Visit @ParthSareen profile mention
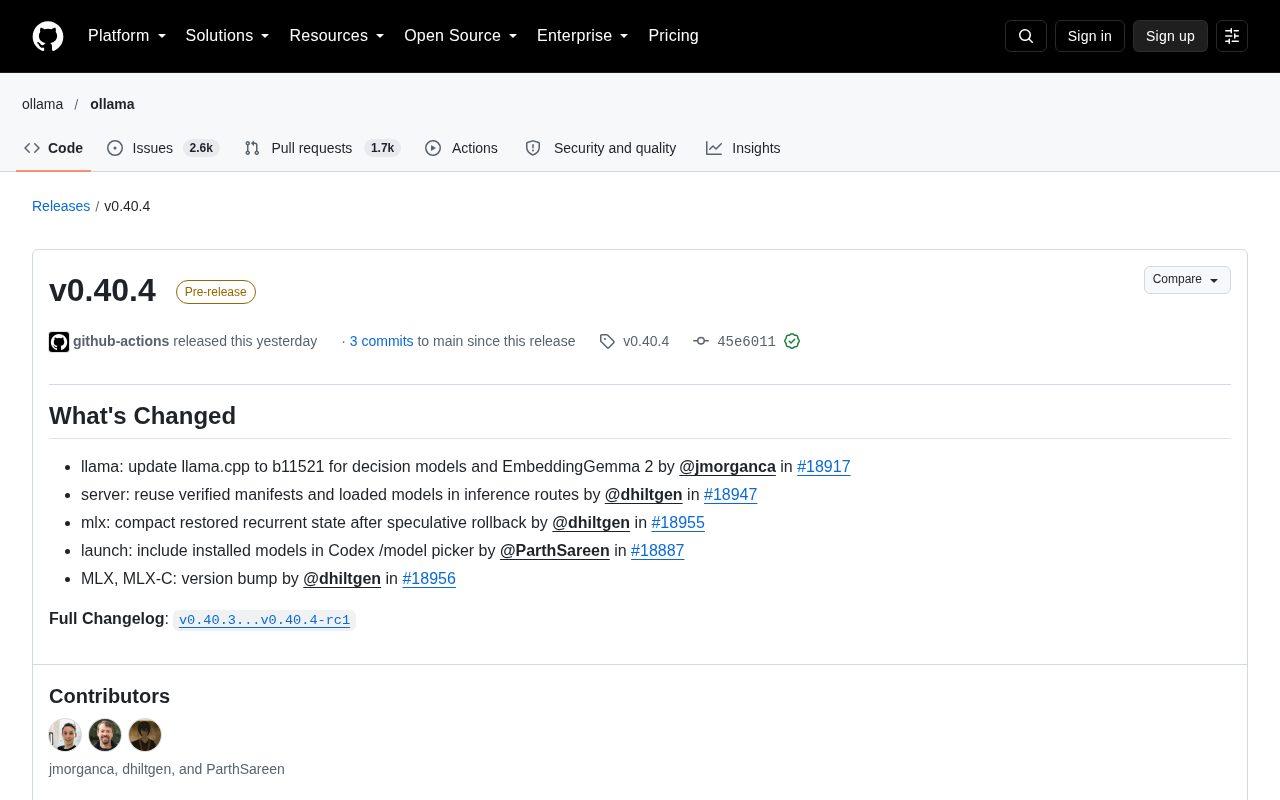The image size is (1280, 800). (555, 551)
